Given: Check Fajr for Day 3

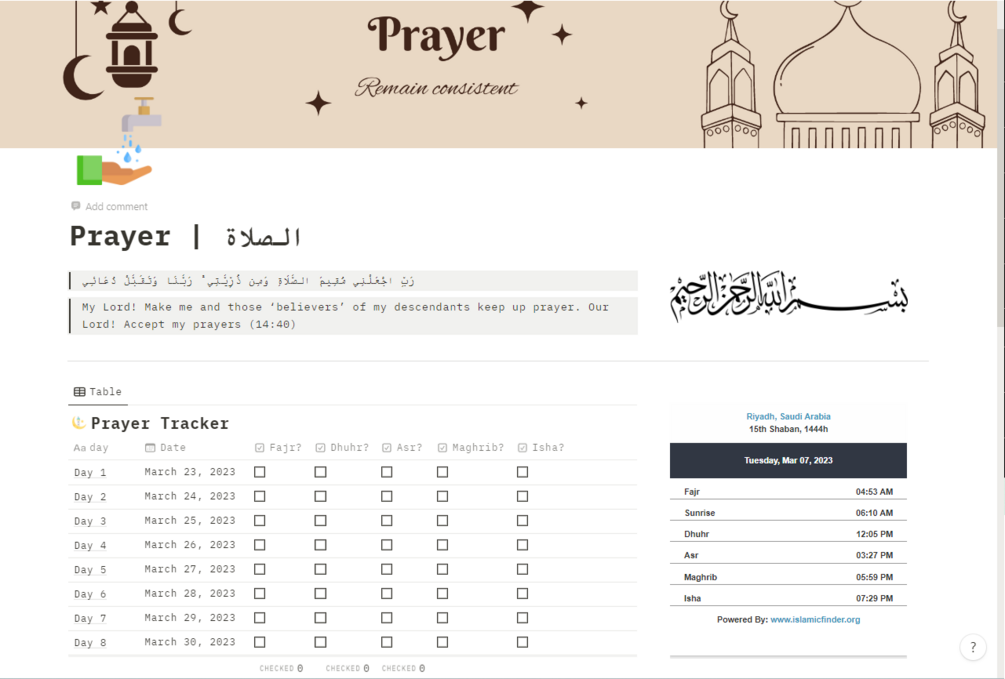Looking at the screenshot, I should [x=260, y=521].
